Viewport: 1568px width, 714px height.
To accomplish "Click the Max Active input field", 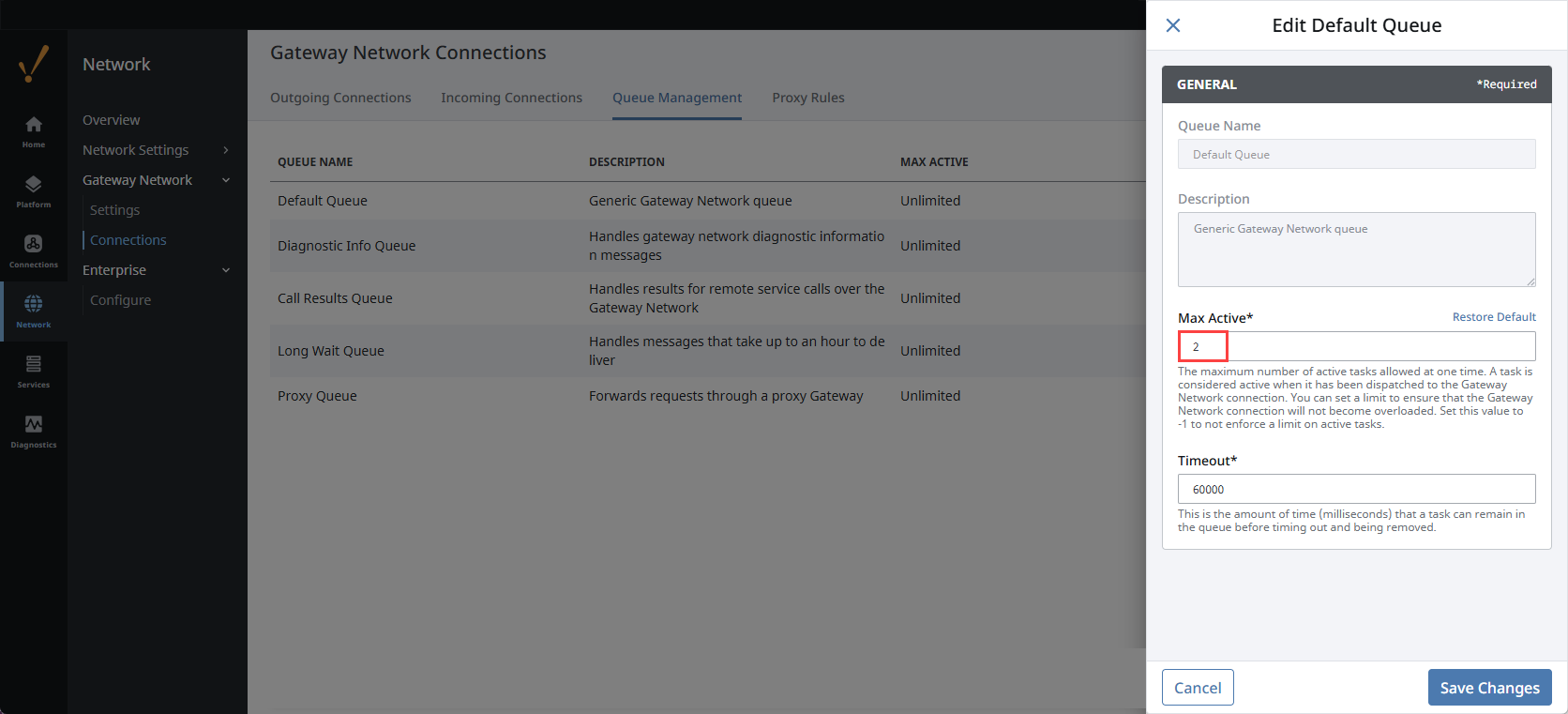I will [x=1356, y=346].
